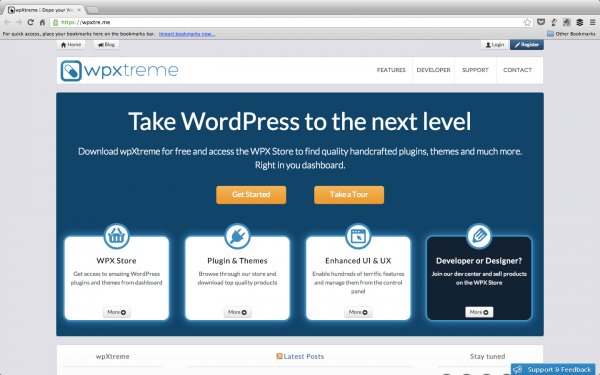Screen dimensions: 600x375
Task: Open the Pocket extension icon
Action: (541, 22)
